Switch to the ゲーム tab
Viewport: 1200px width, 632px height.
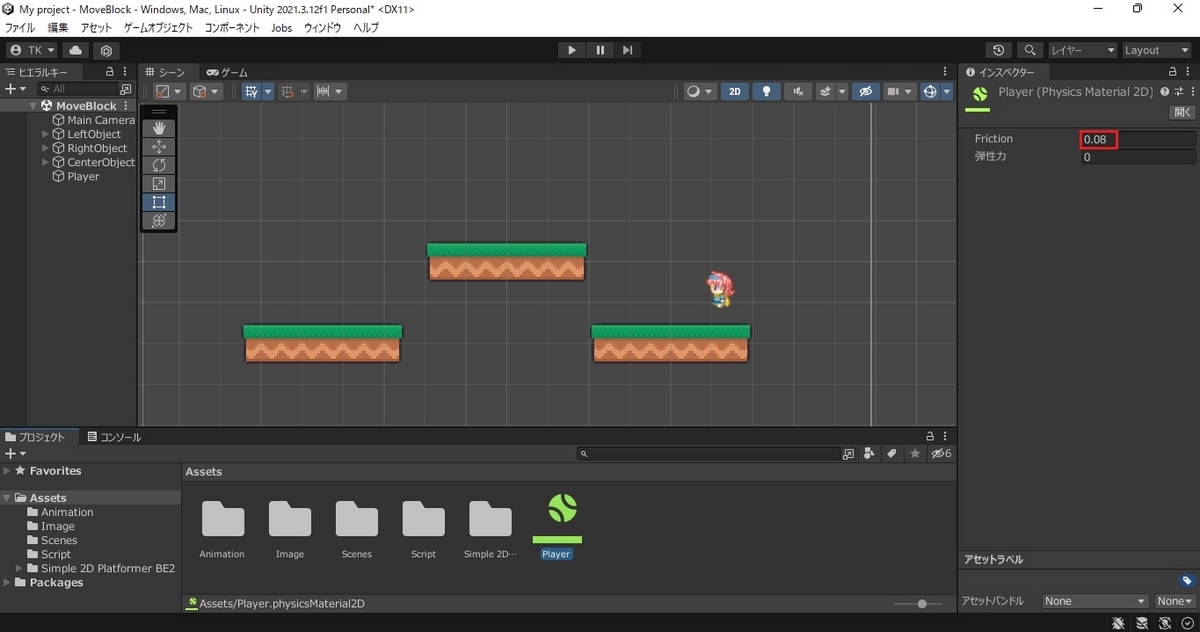tap(228, 72)
